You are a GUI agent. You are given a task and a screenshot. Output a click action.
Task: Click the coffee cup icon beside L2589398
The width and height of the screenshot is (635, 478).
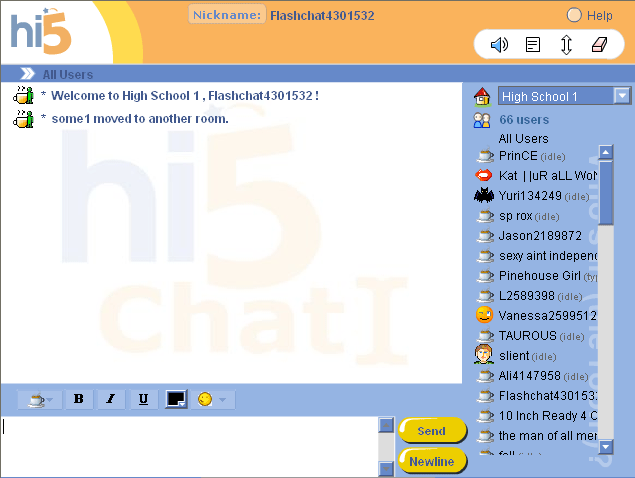(x=485, y=296)
